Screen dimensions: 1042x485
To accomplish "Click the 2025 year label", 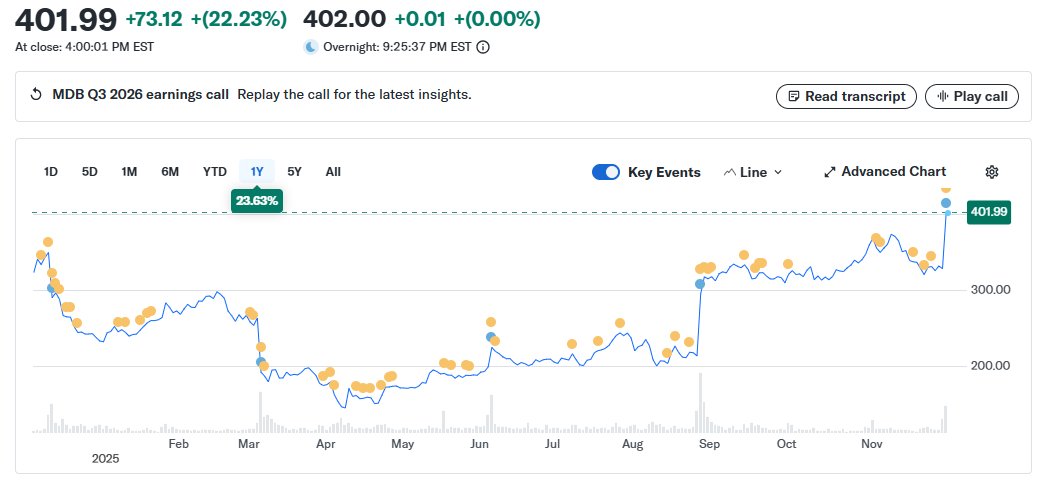I will tap(105, 458).
